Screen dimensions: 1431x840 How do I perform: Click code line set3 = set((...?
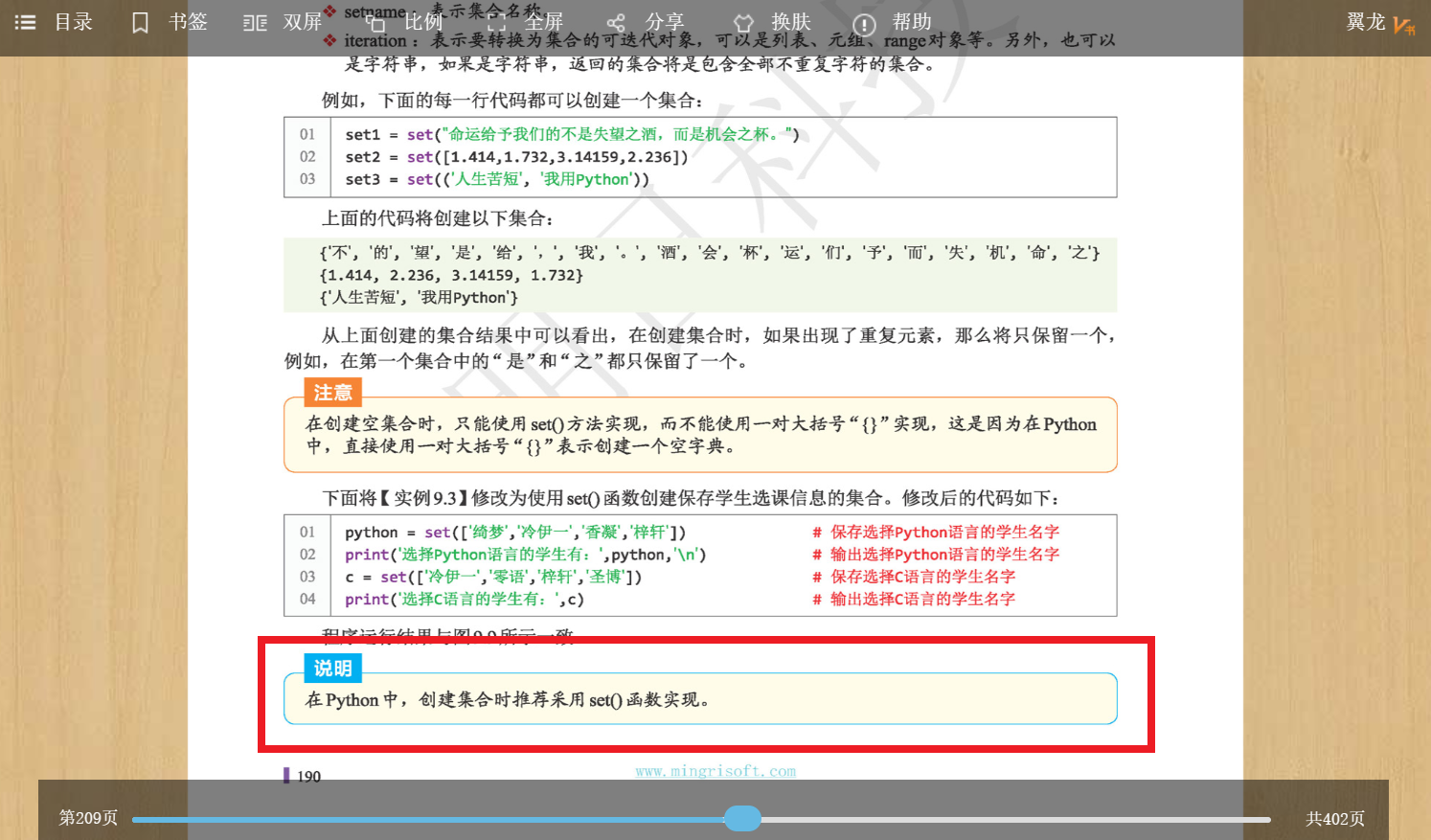click(x=497, y=179)
